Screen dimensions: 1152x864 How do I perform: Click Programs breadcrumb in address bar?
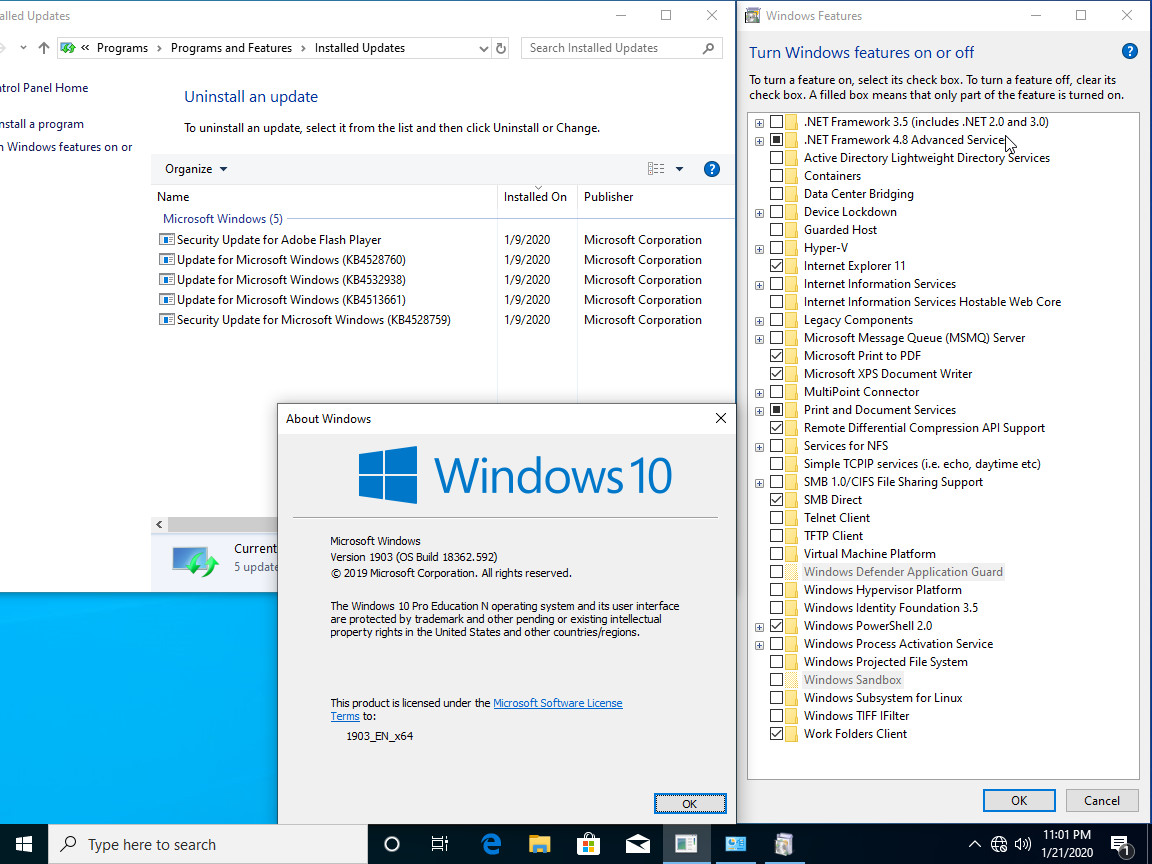[122, 48]
